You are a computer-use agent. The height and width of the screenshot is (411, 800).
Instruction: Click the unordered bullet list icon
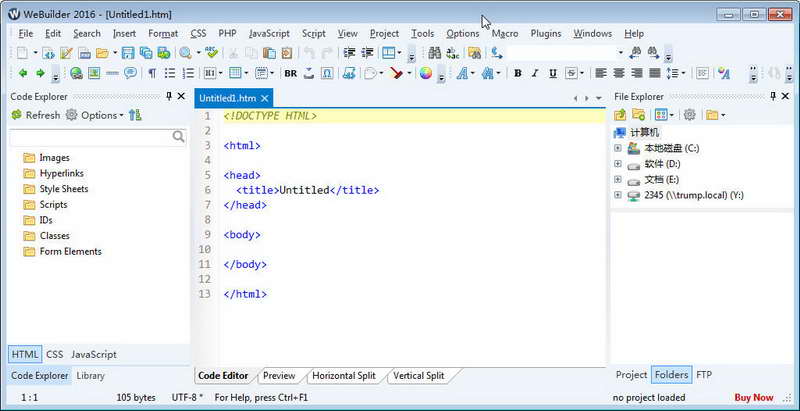click(x=170, y=73)
